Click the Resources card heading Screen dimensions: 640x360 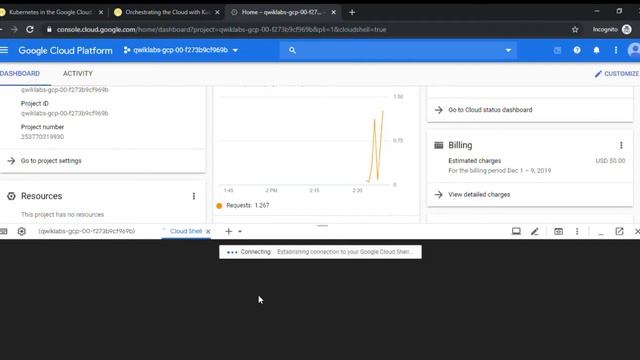click(x=42, y=196)
